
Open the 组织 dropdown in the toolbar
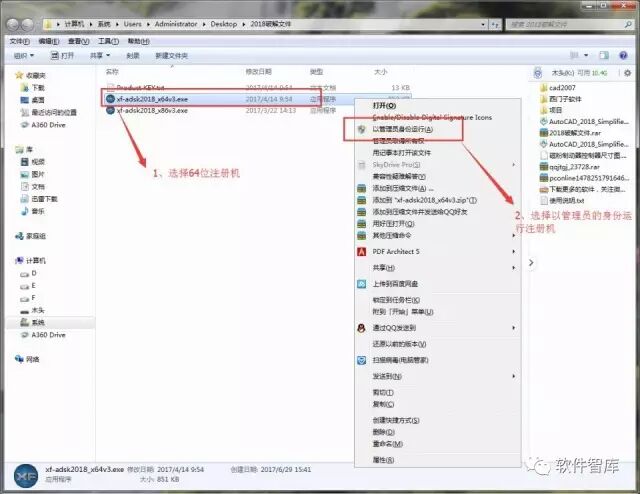tap(24, 56)
